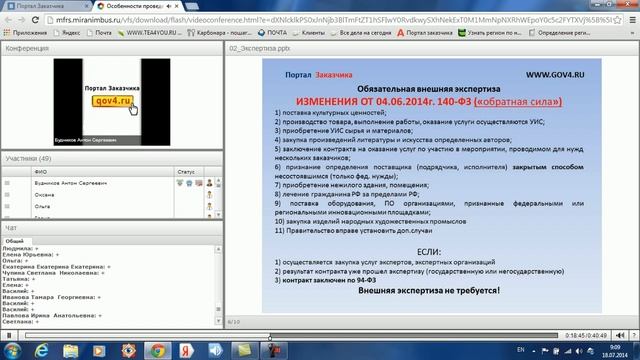The width and height of the screenshot is (640, 360).
Task: Click chat message from Людмила
Action: [20, 248]
